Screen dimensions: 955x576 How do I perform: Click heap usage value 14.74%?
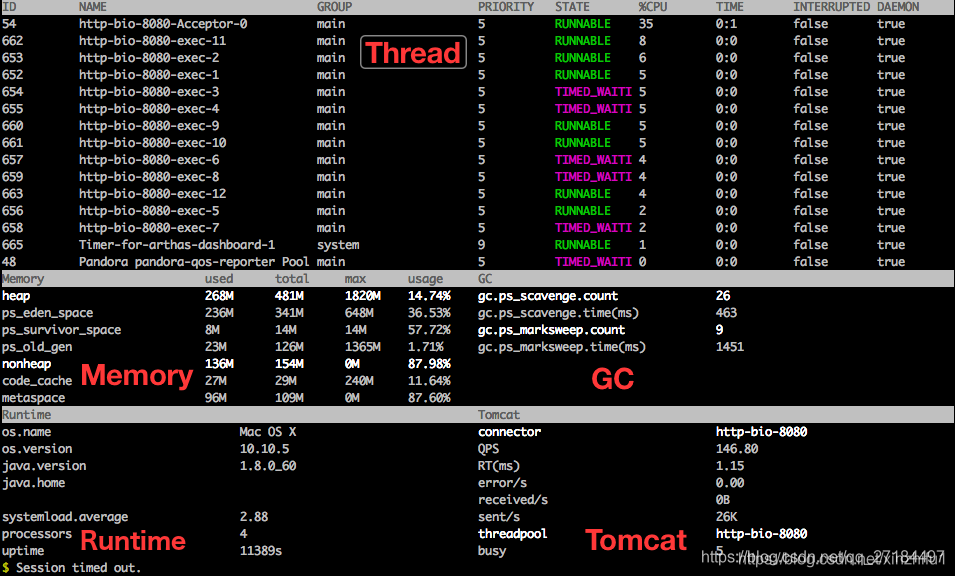pos(429,296)
